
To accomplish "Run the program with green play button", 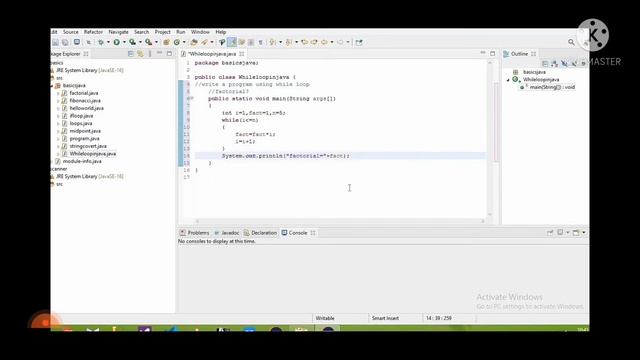I will click(117, 42).
